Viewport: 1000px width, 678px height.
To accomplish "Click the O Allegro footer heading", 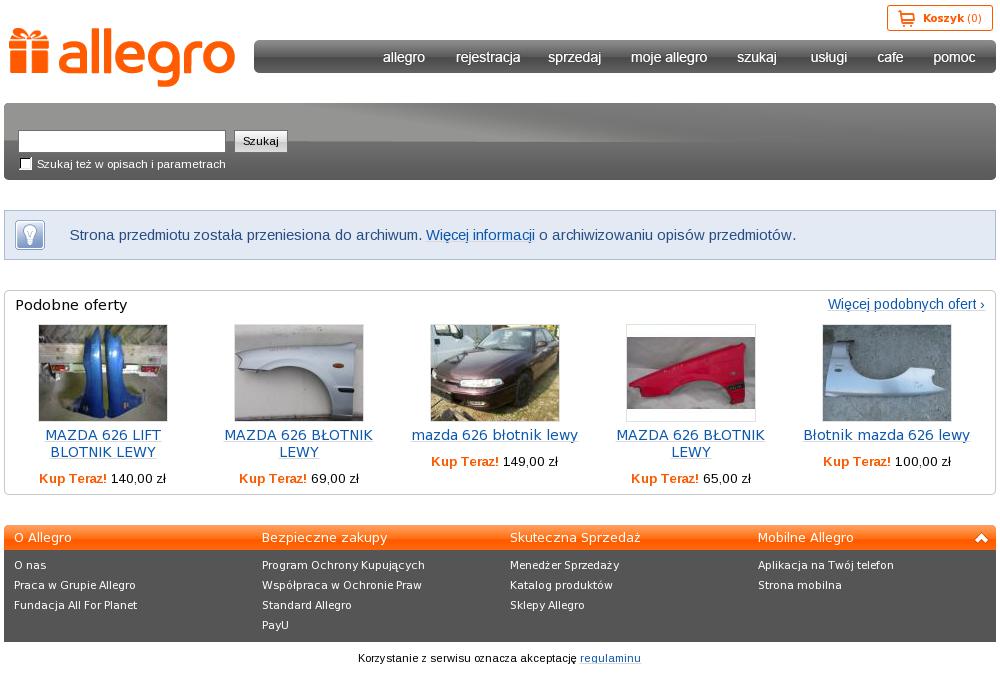I will [43, 538].
